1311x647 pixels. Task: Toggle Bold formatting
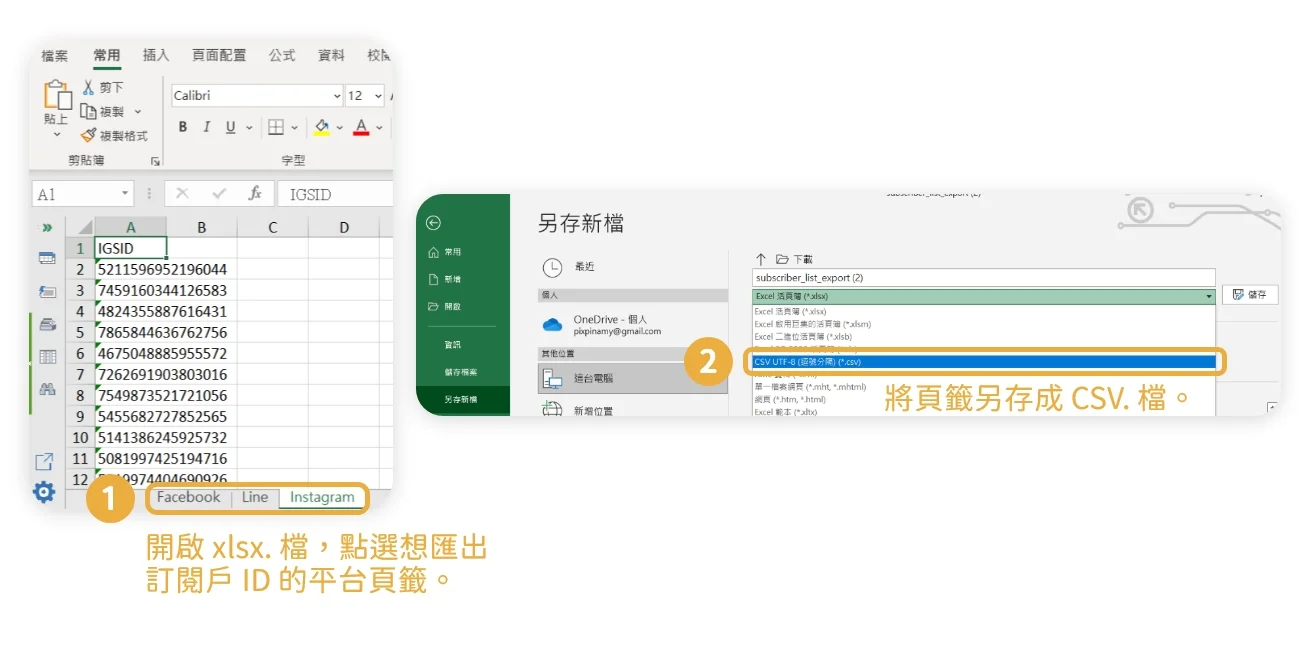[x=183, y=127]
